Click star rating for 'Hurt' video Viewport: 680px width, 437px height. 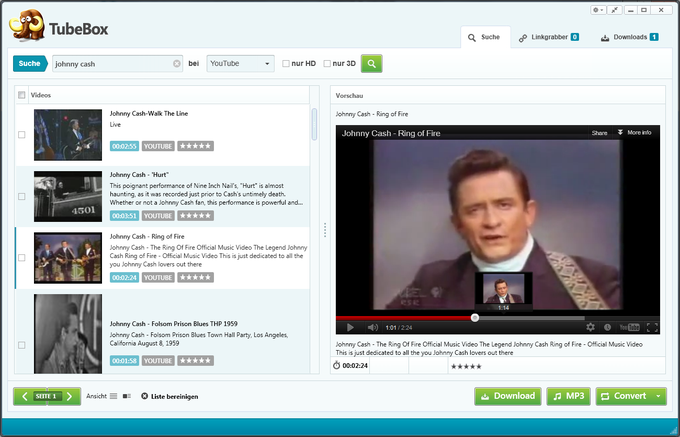[196, 216]
